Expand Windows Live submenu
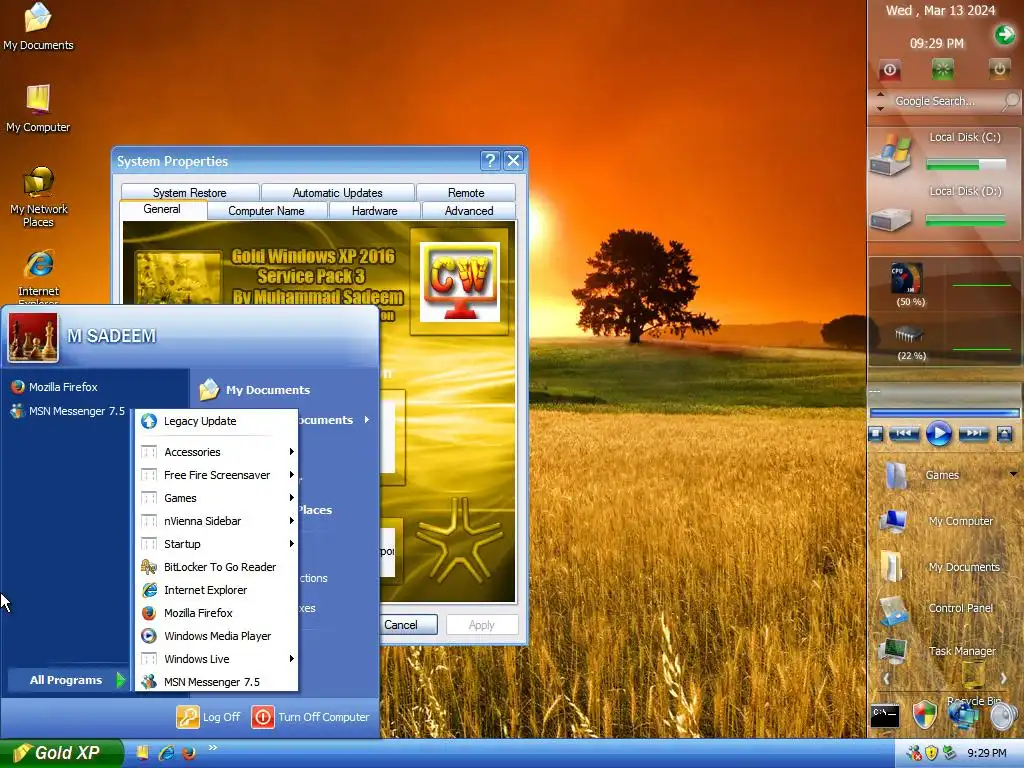 (x=217, y=658)
